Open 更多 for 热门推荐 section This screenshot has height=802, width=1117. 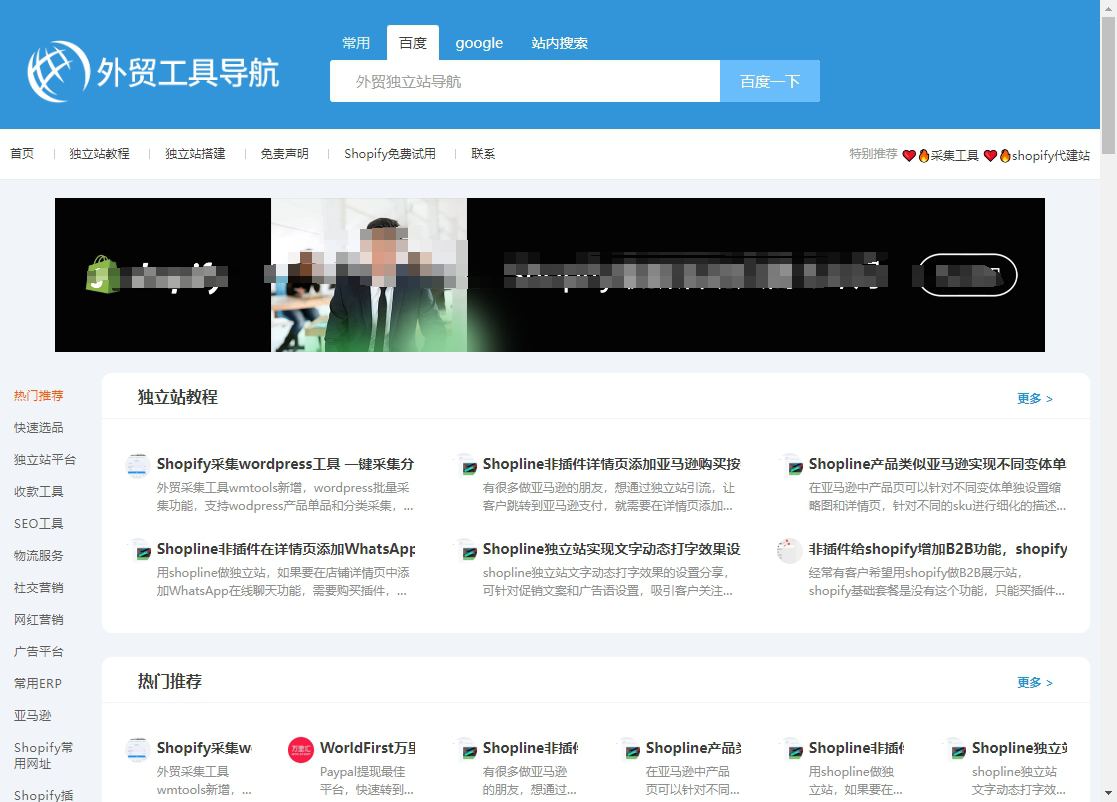coord(1034,682)
